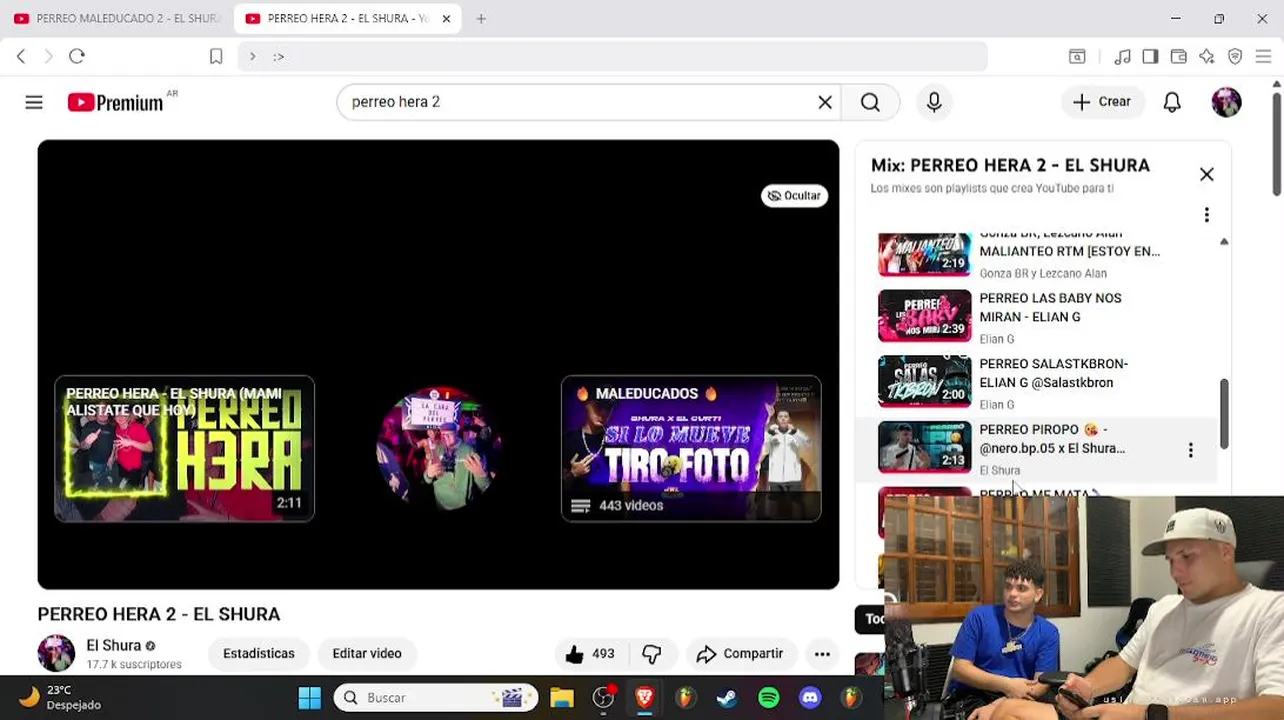Bookmark this page
The height and width of the screenshot is (720, 1284).
[216, 56]
